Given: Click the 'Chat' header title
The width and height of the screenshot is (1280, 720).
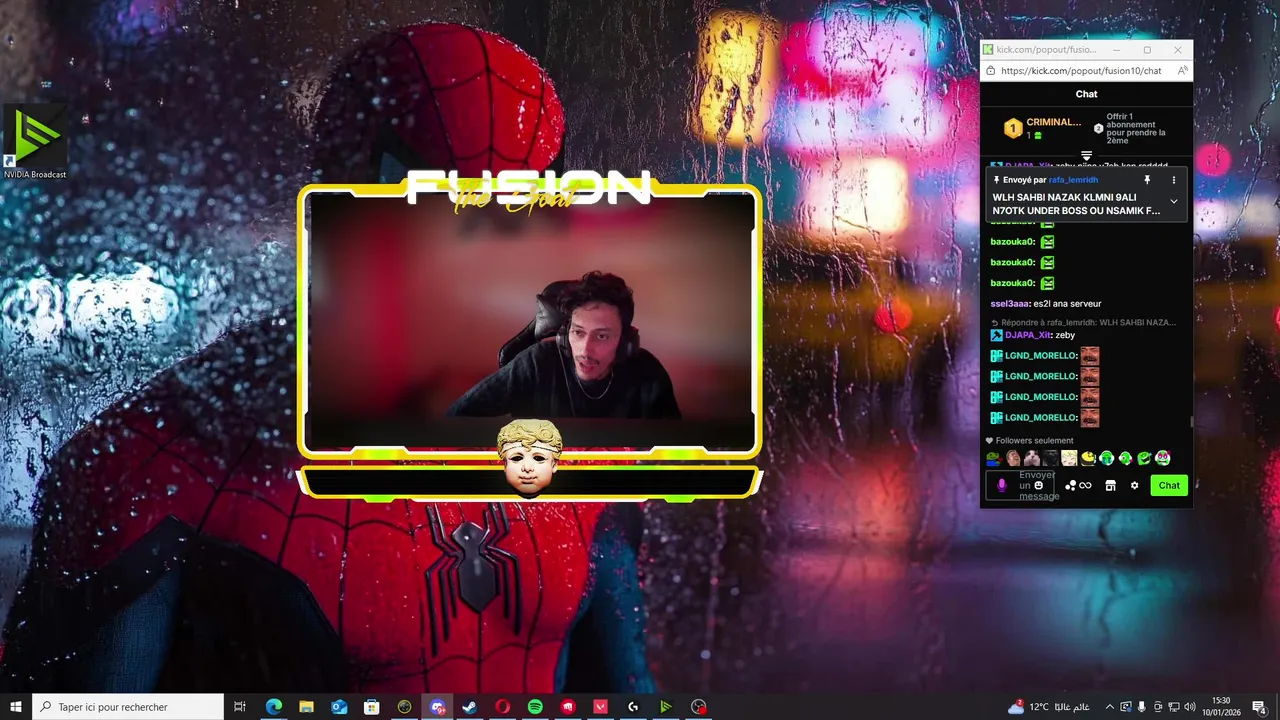Looking at the screenshot, I should pyautogui.click(x=1086, y=94).
